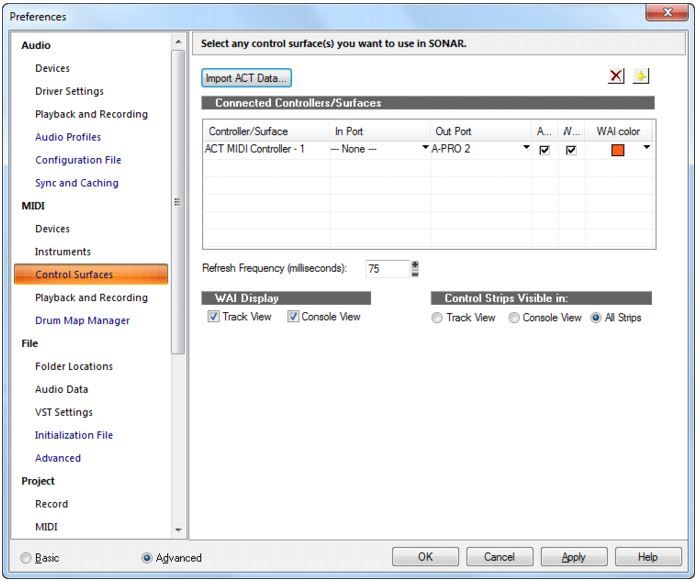Click the Import ACT Data button

click(x=246, y=77)
